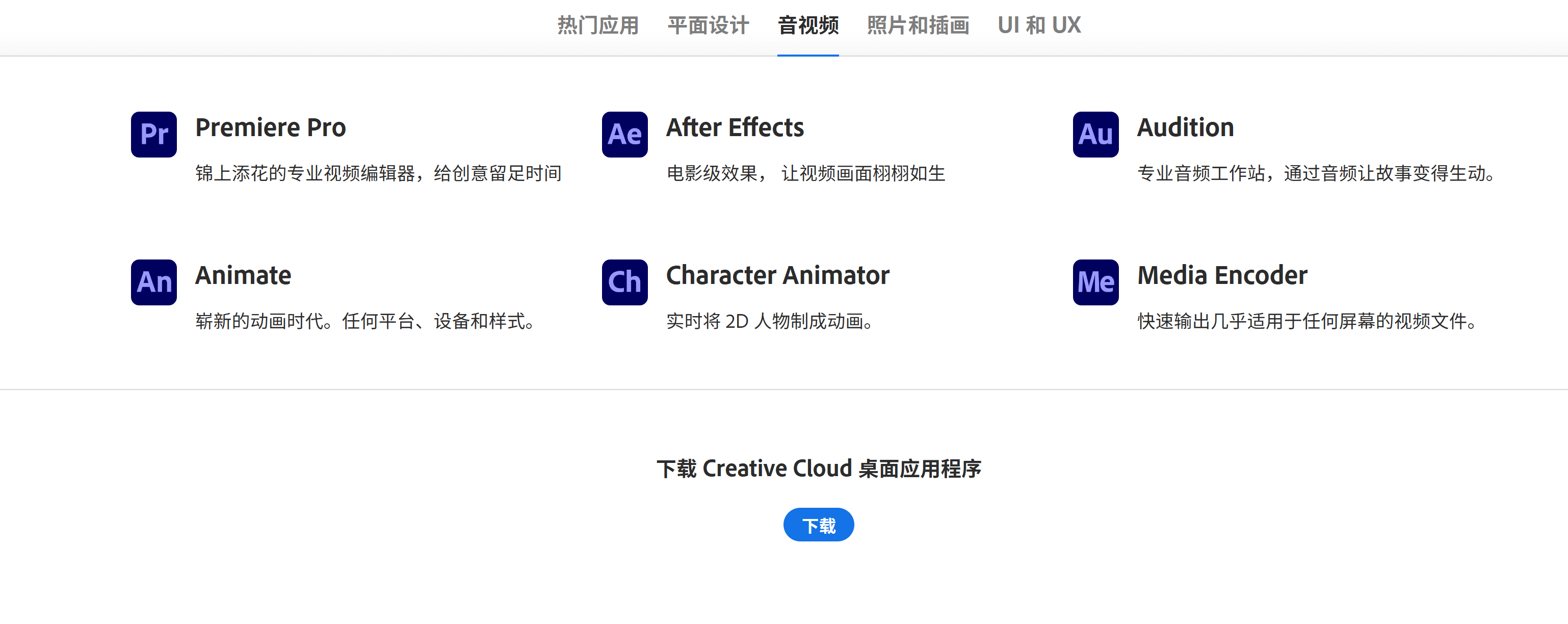Select the 音视频 tab
Viewport: 1568px width, 624px height.
coord(808,25)
